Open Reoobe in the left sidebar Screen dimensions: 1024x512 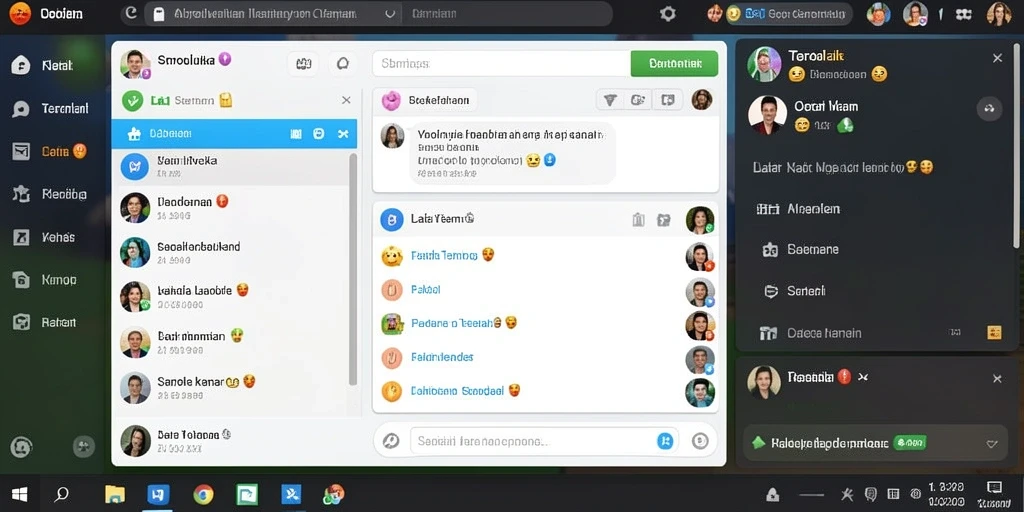point(50,194)
